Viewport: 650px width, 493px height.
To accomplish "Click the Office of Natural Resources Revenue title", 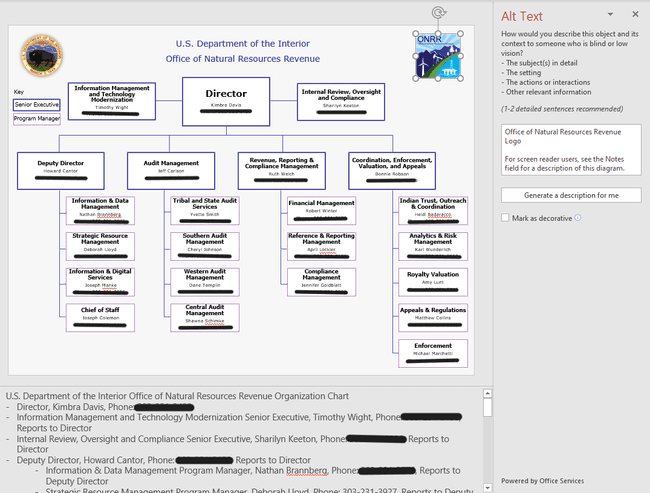I will click(x=243, y=60).
